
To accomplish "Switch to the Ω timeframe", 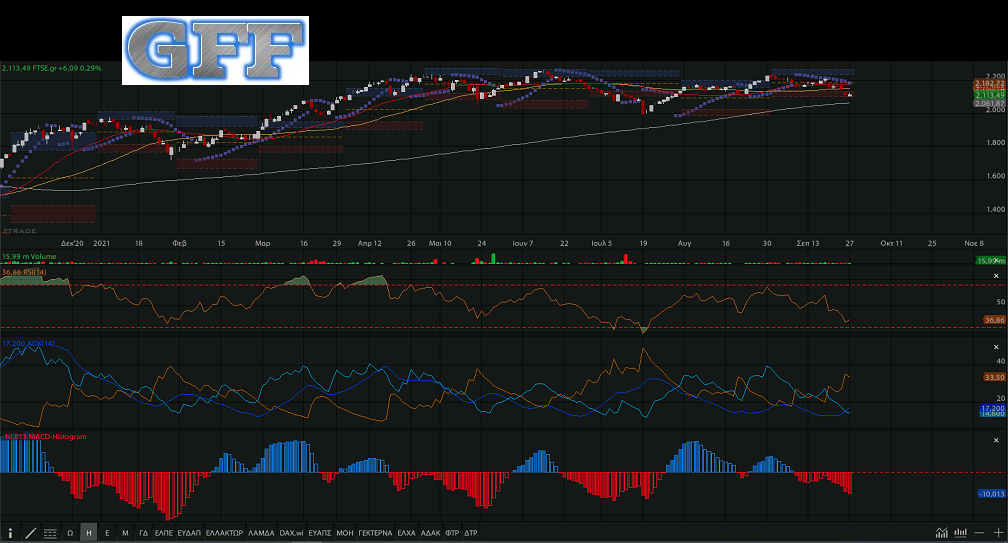I will [70, 533].
